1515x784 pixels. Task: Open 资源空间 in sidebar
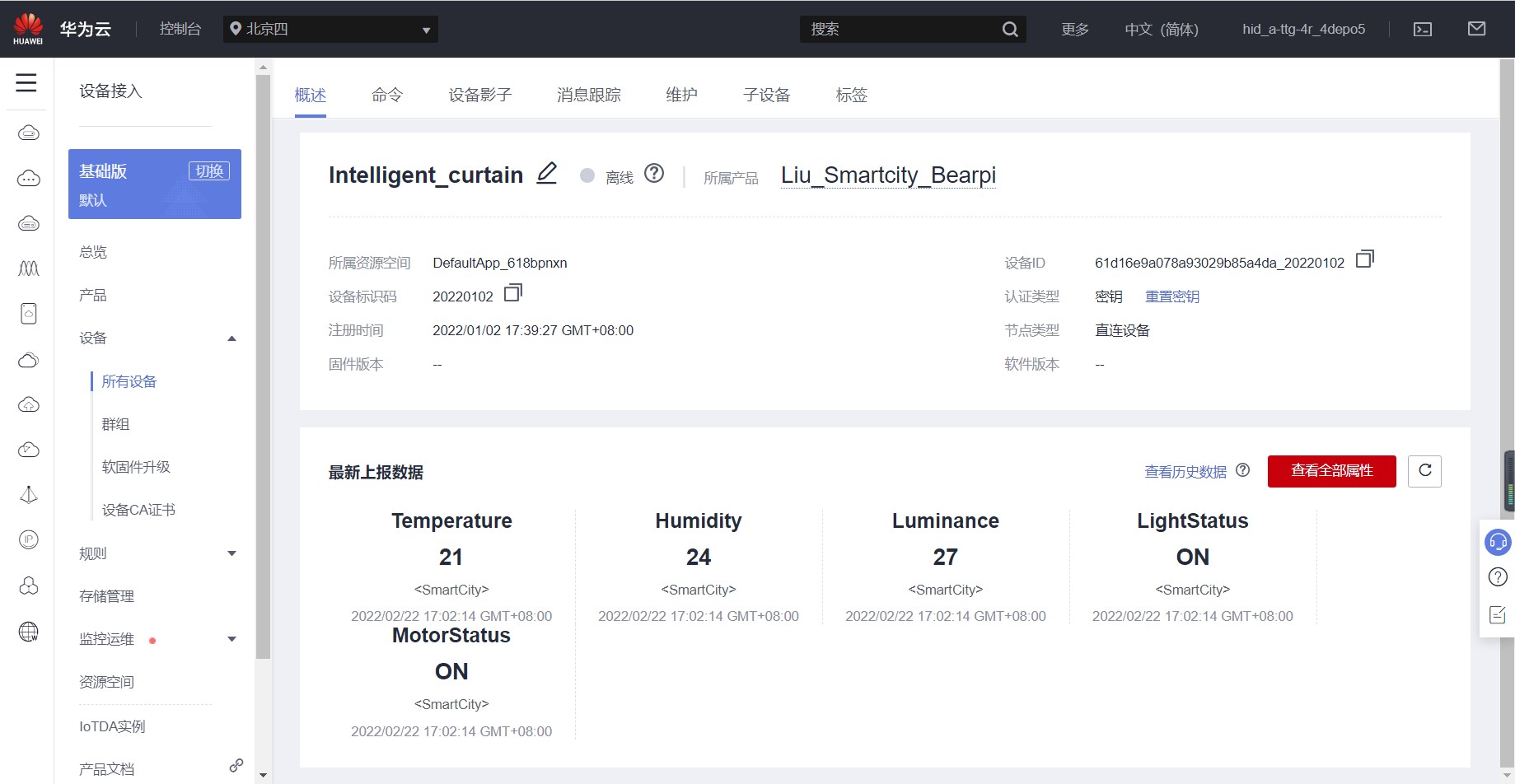click(x=106, y=682)
